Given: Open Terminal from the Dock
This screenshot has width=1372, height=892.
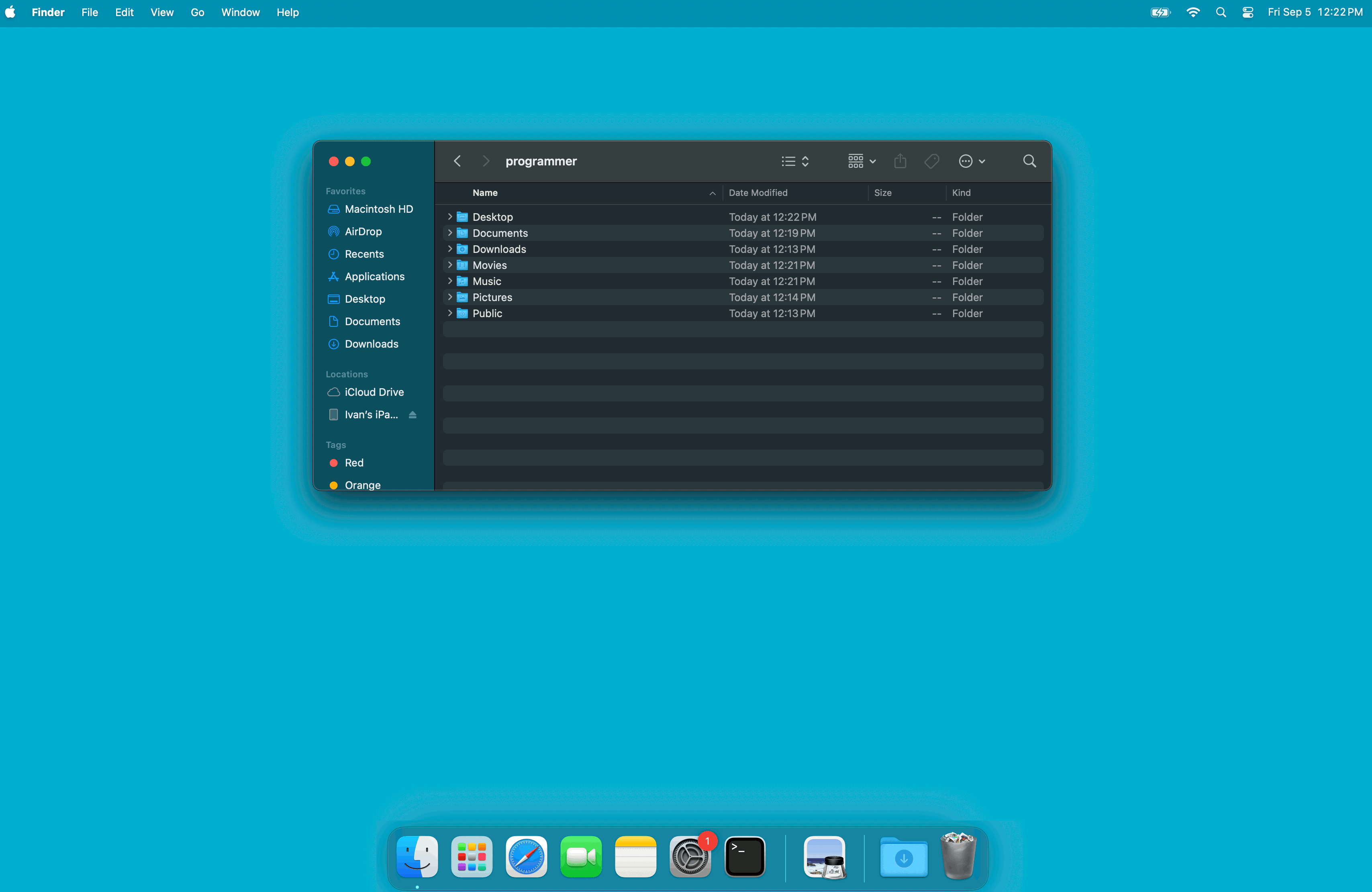Looking at the screenshot, I should 744,857.
